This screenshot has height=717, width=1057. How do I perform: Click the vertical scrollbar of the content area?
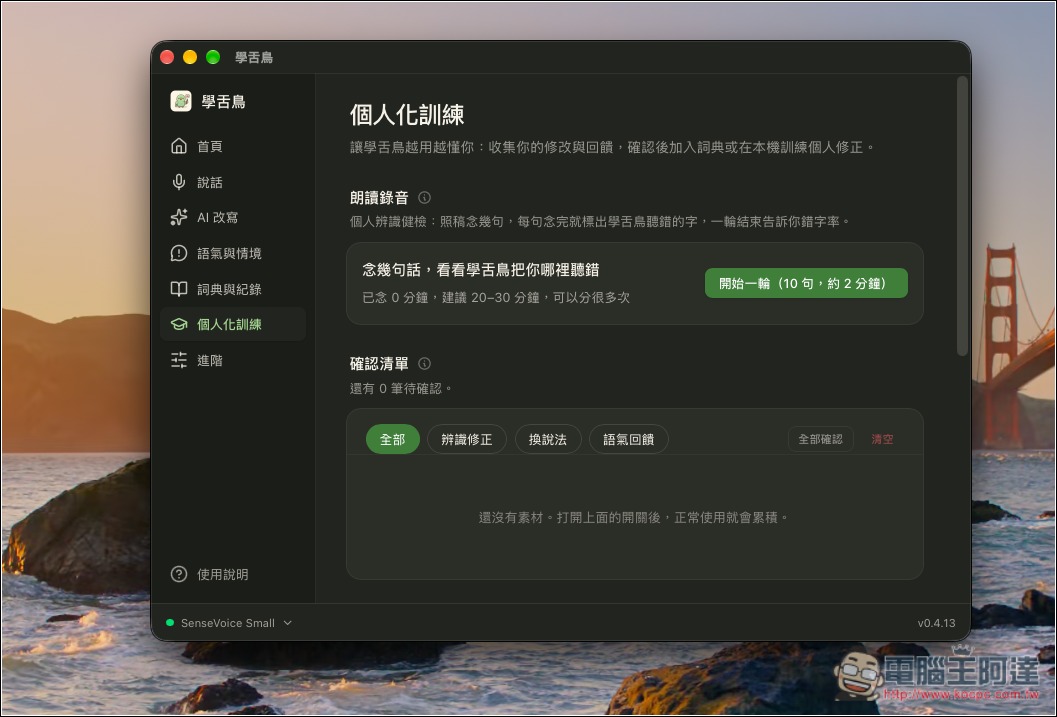(x=962, y=216)
